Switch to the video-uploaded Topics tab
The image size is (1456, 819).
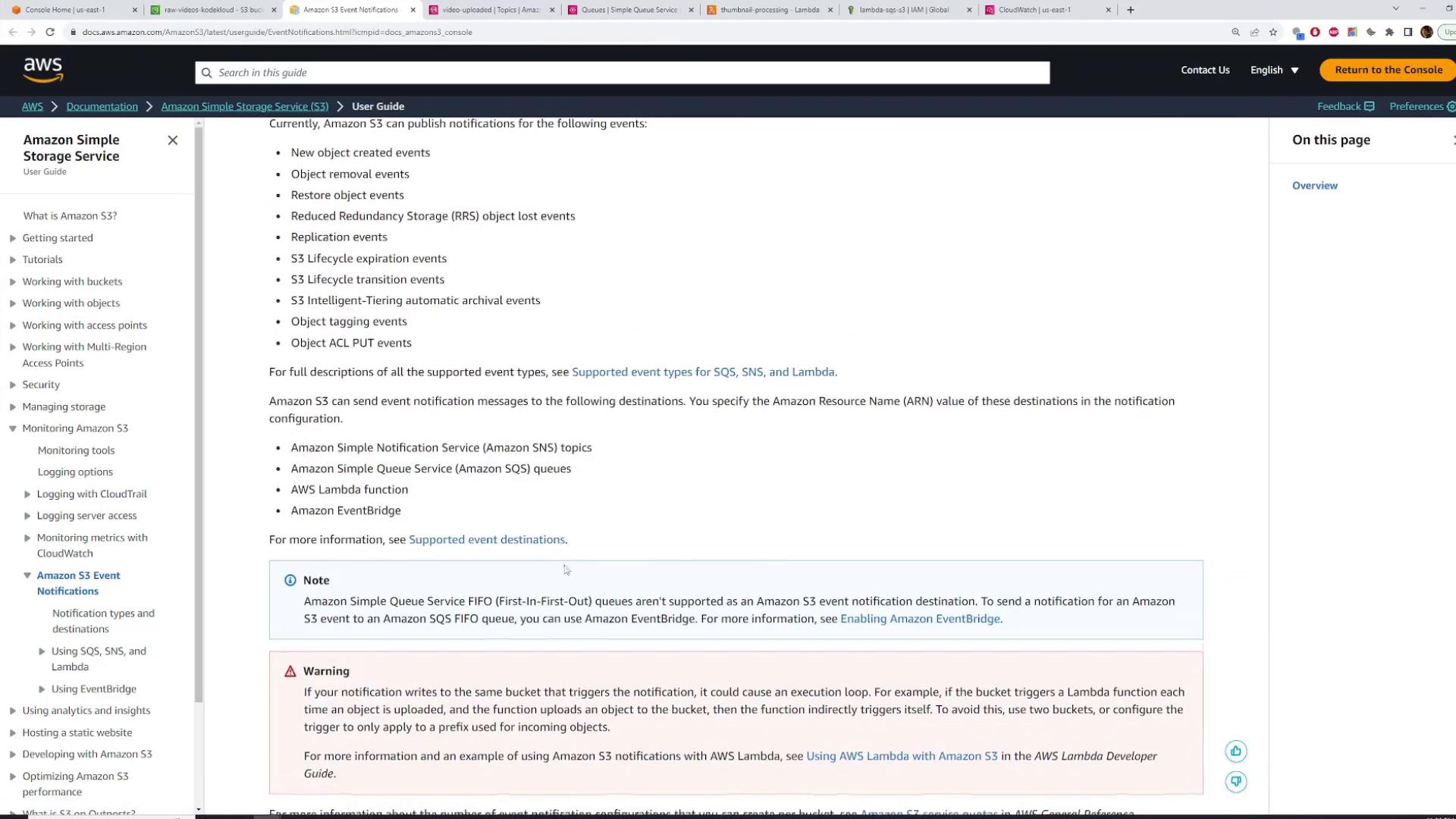point(490,10)
